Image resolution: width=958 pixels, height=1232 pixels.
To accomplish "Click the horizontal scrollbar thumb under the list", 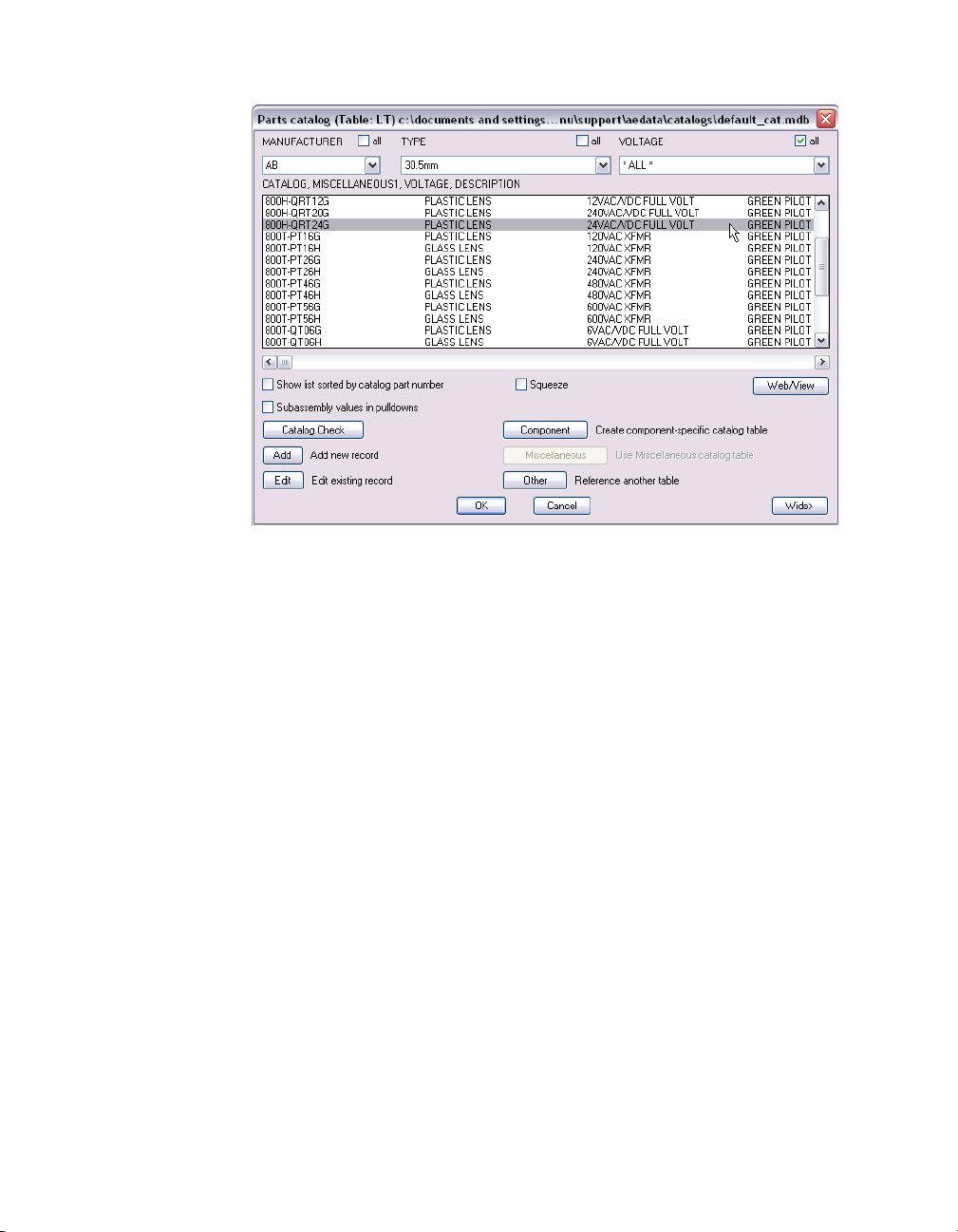I will (285, 362).
